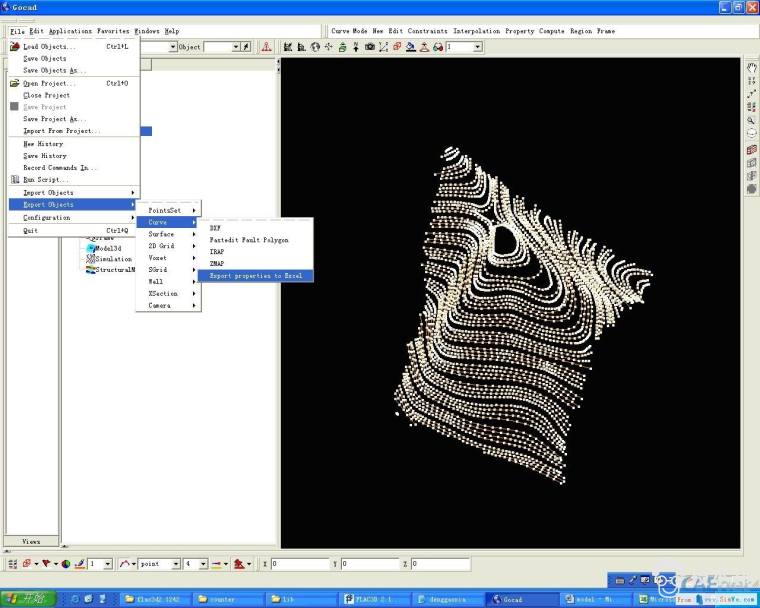Click the Run Script icon
This screenshot has width=760, height=608.
pos(15,180)
